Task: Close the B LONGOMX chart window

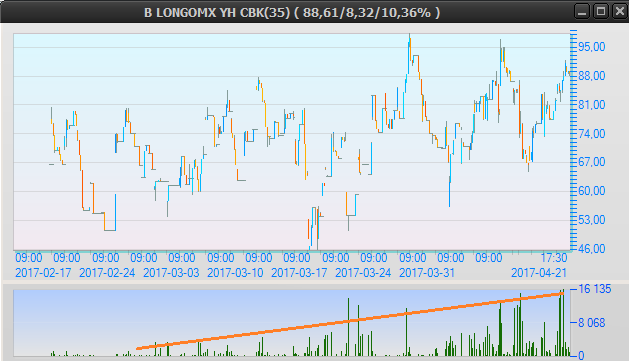Action: [x=619, y=11]
